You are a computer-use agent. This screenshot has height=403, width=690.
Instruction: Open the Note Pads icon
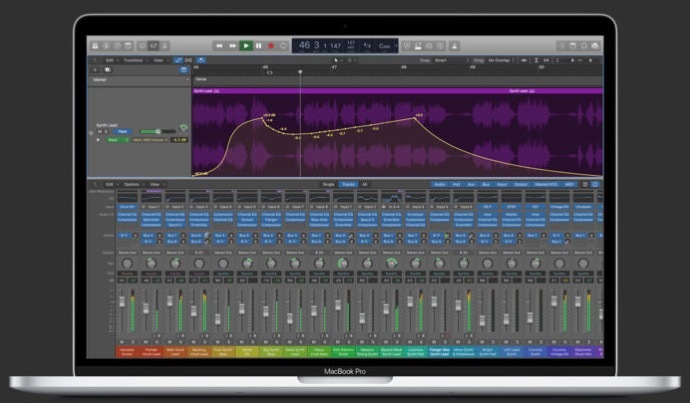[573, 46]
